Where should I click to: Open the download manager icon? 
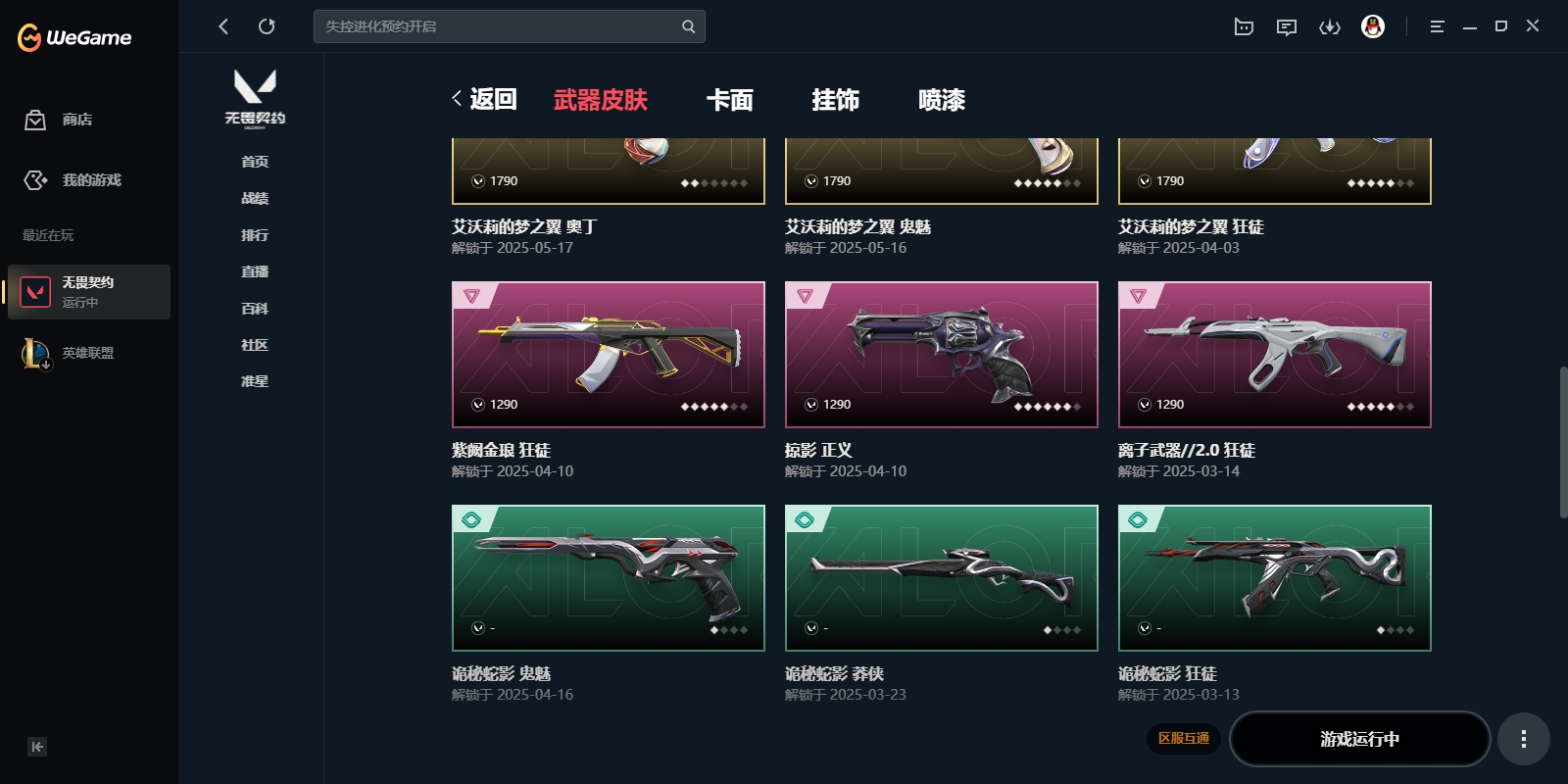(x=1330, y=27)
